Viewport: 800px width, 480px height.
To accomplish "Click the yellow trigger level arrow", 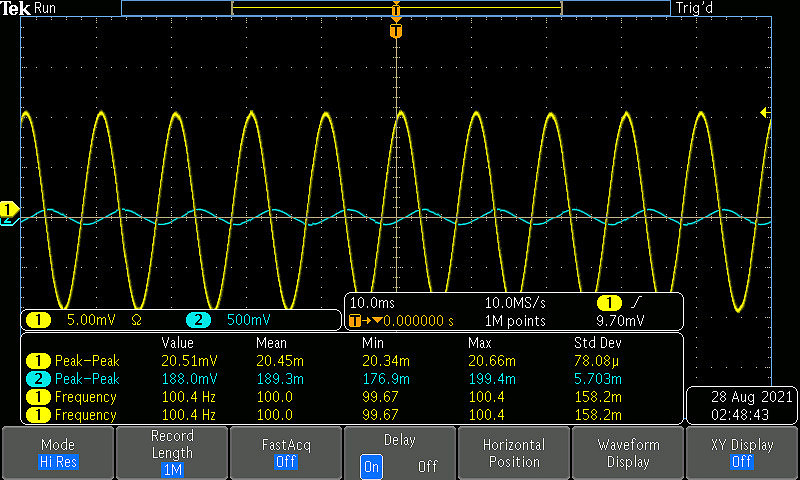I will [765, 112].
